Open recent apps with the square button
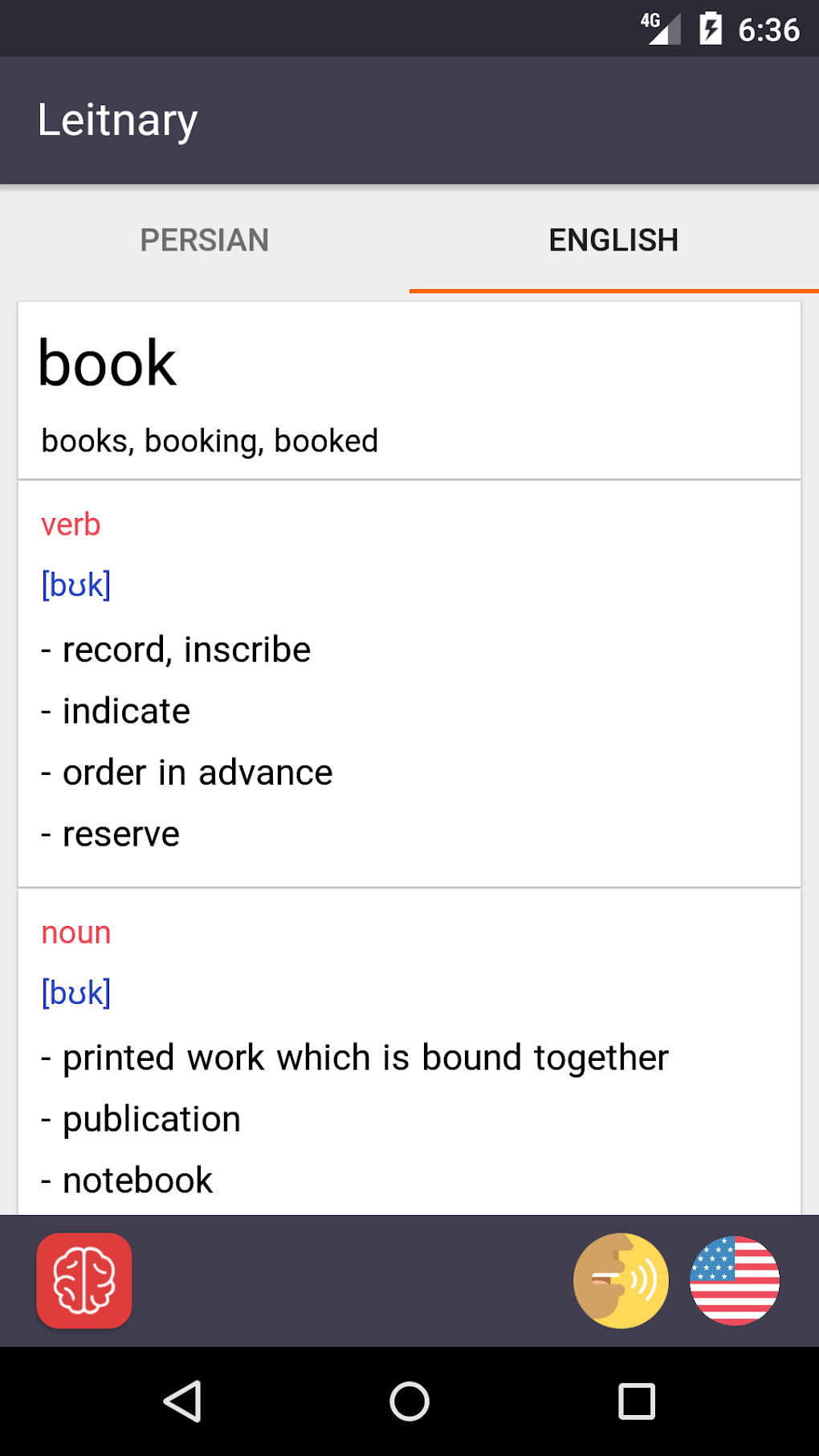819x1456 pixels. click(637, 1401)
